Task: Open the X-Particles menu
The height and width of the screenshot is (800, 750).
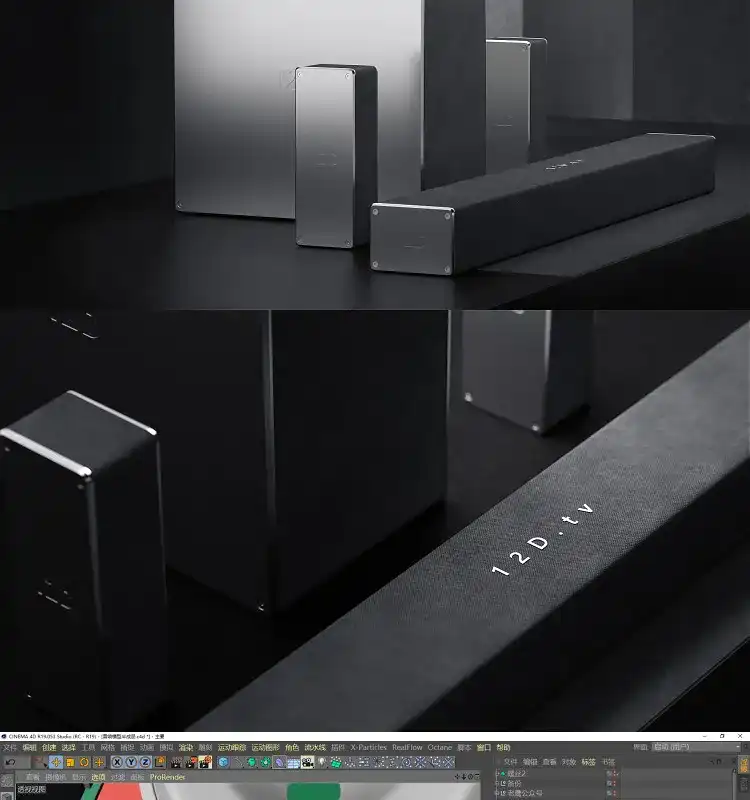Action: tap(368, 747)
